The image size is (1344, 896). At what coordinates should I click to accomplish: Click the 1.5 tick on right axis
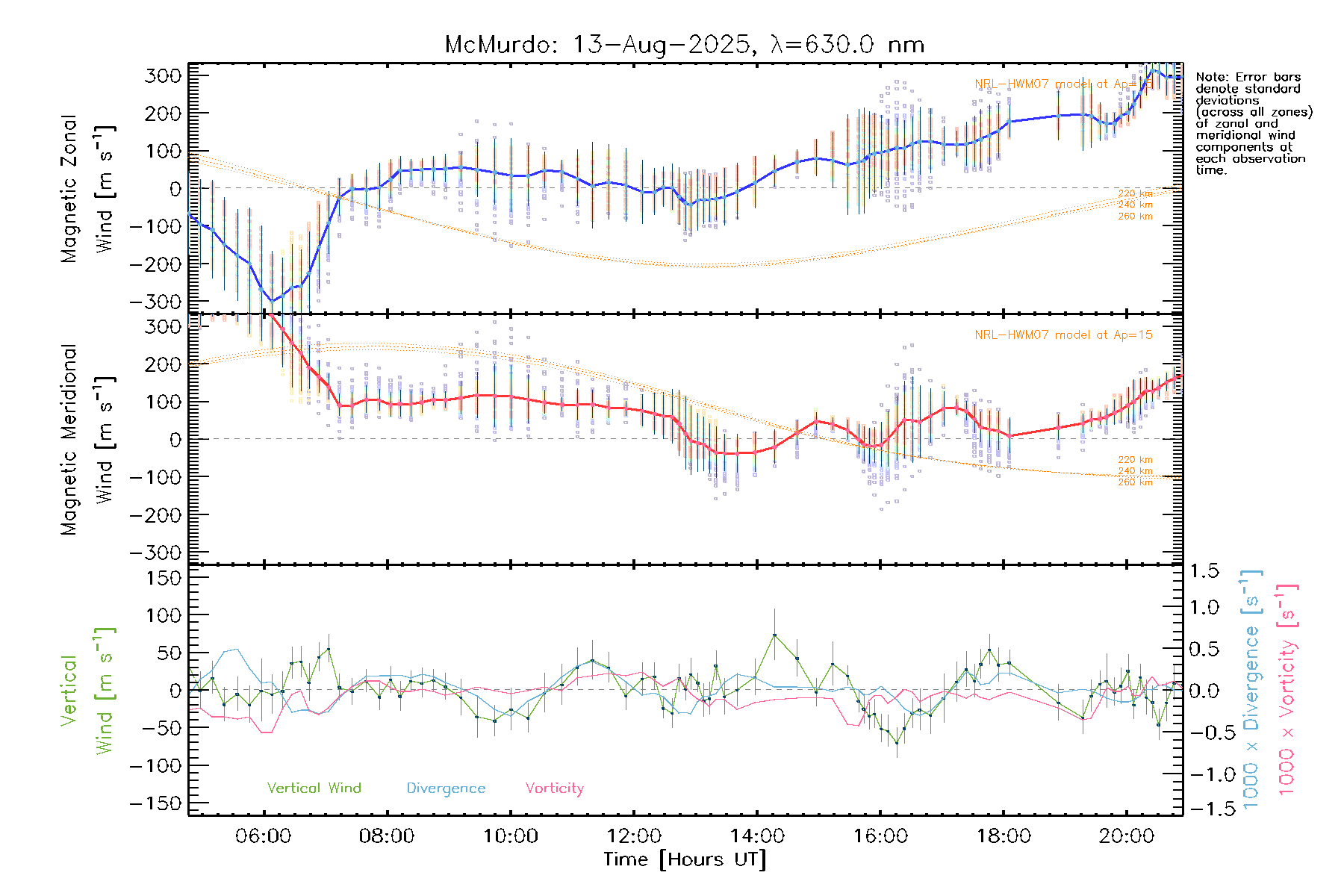(x=1204, y=571)
